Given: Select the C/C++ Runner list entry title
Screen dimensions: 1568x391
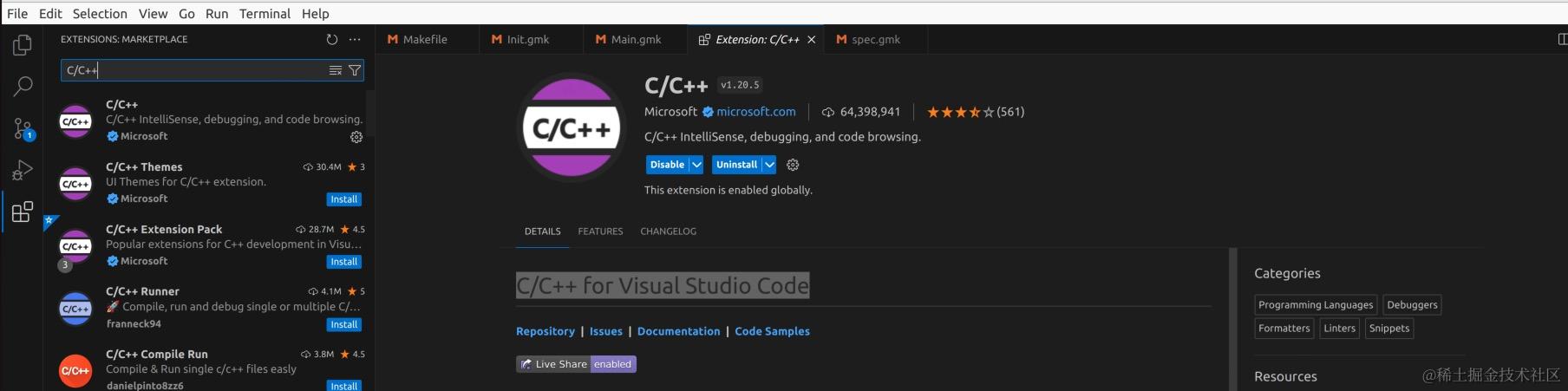Looking at the screenshot, I should click(x=142, y=291).
